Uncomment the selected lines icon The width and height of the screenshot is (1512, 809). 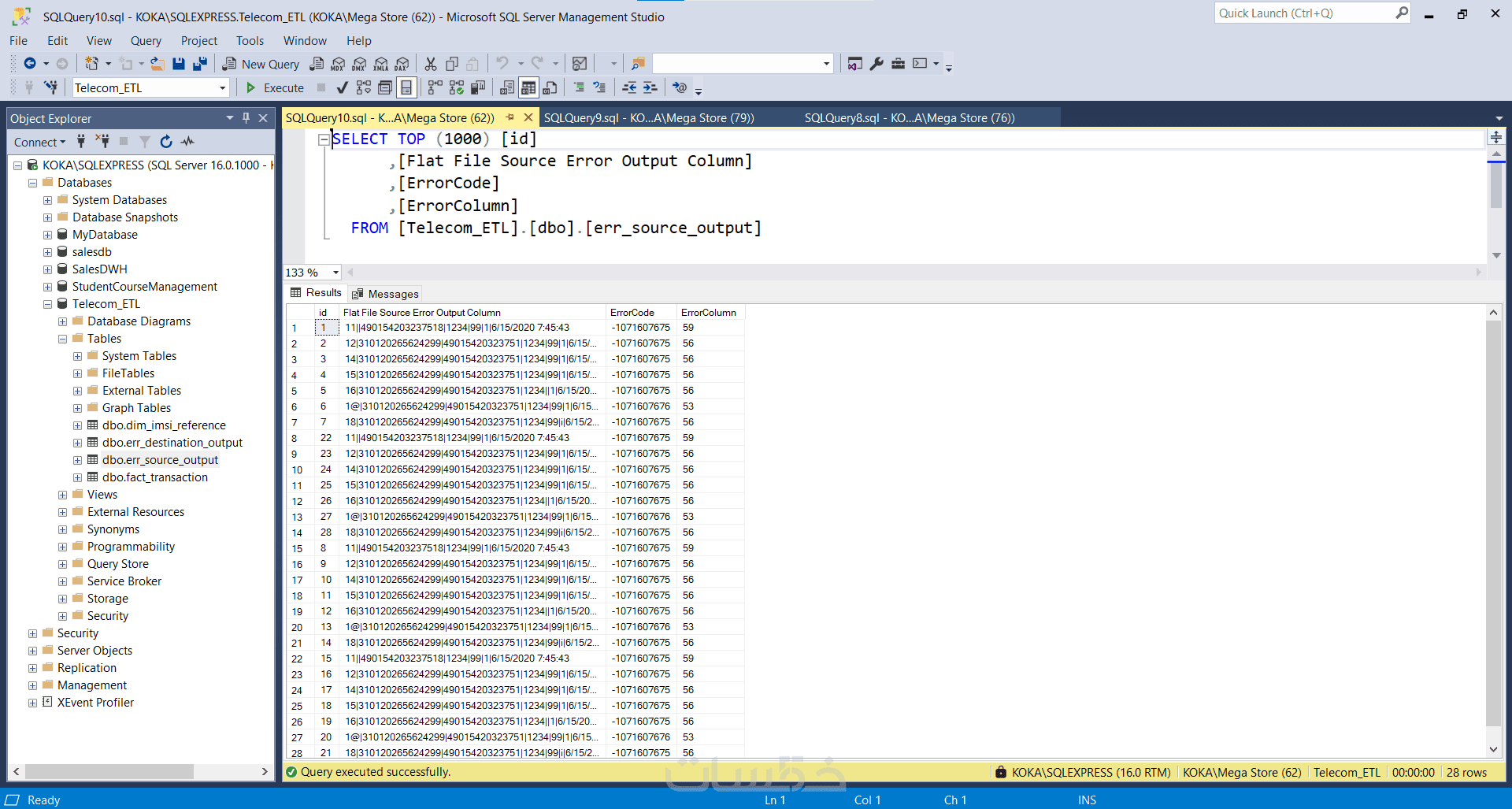tap(599, 87)
